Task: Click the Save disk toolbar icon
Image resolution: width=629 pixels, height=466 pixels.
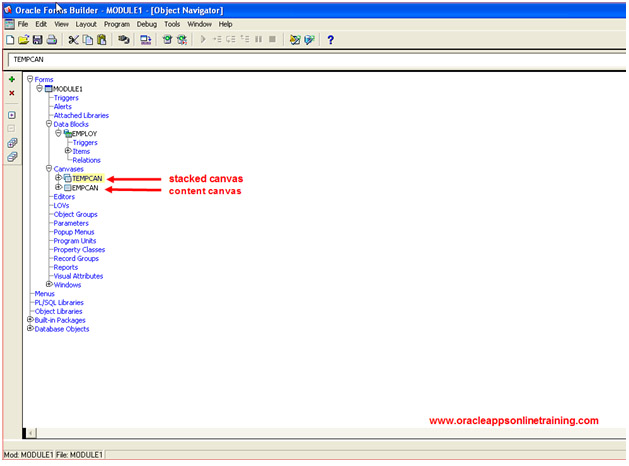Action: coord(37,40)
